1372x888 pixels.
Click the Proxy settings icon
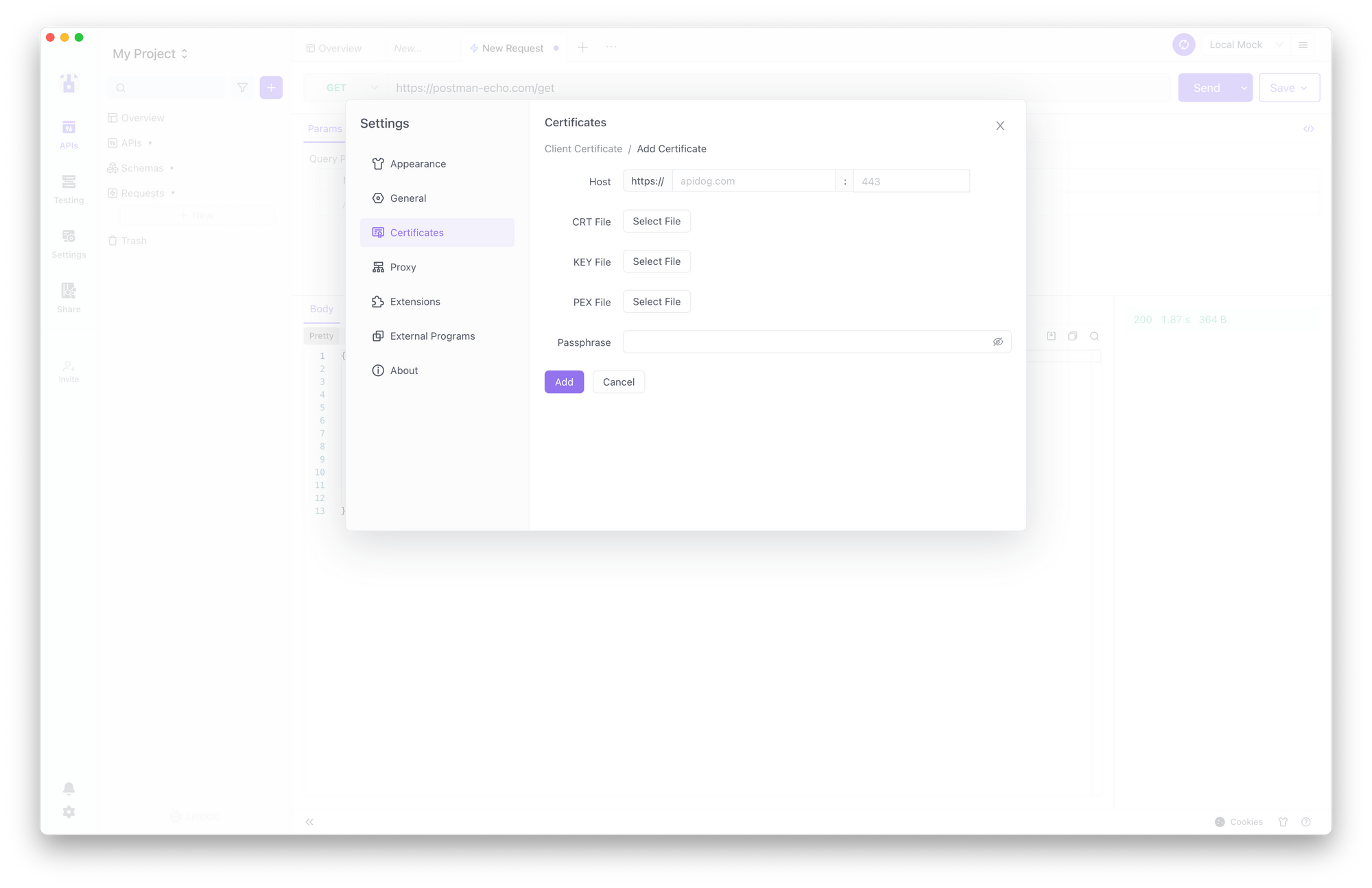tap(378, 267)
